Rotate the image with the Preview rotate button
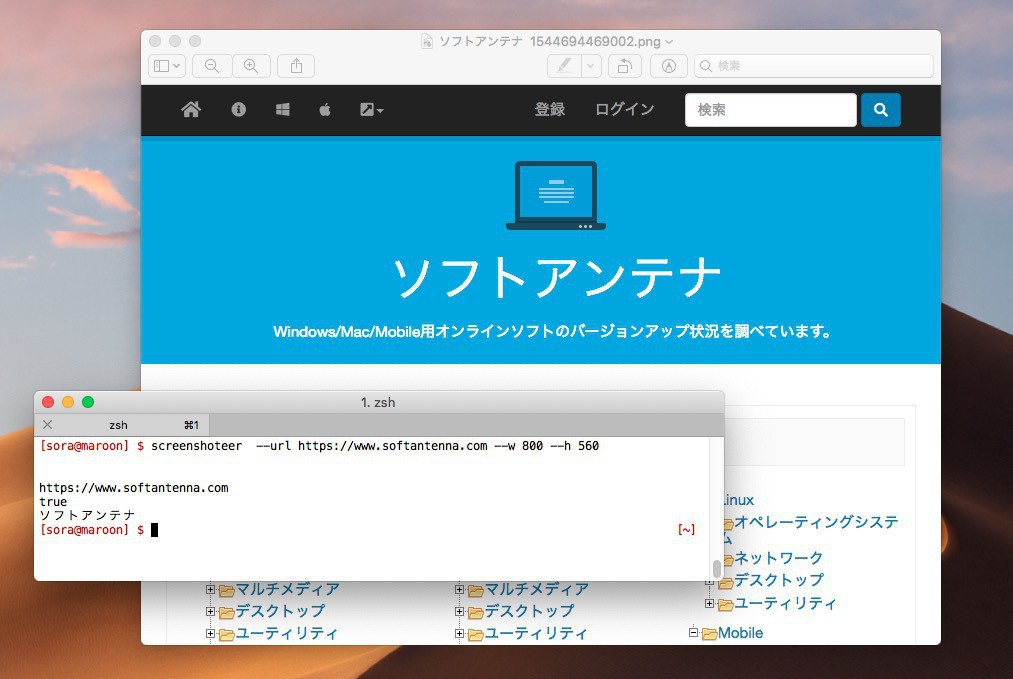Screen dimensions: 1013x679 624,66
